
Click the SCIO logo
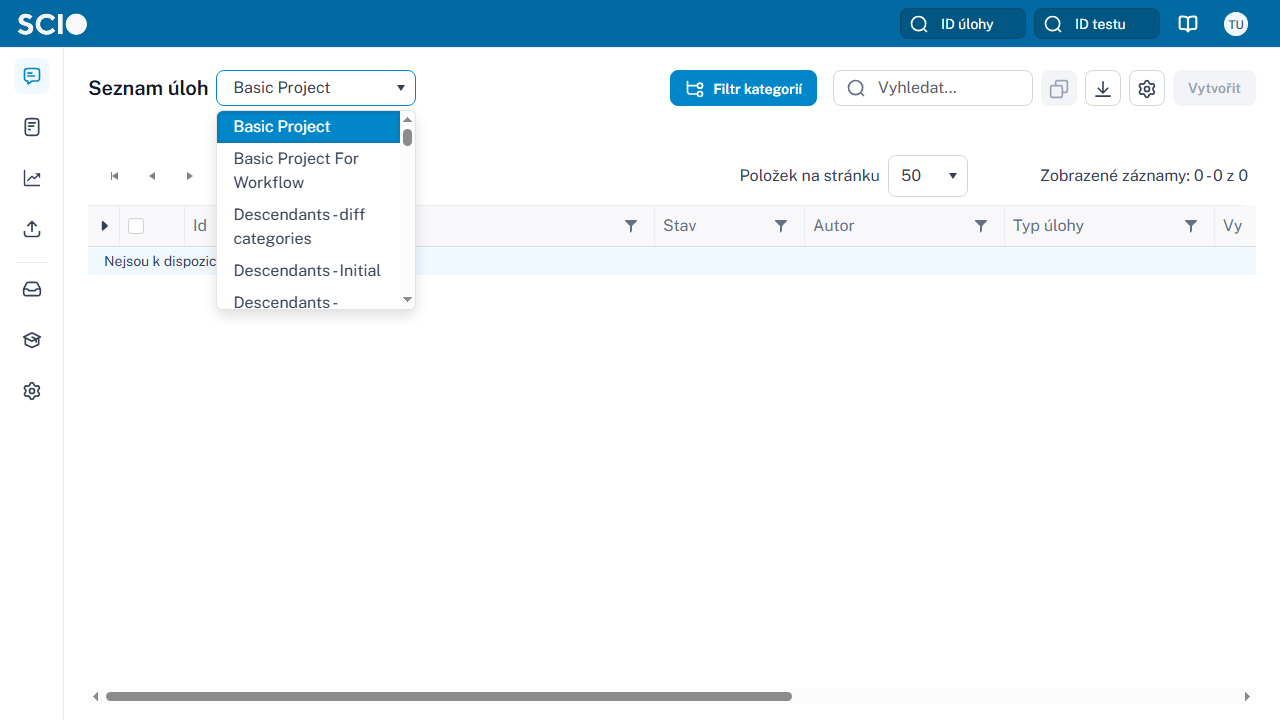(52, 24)
